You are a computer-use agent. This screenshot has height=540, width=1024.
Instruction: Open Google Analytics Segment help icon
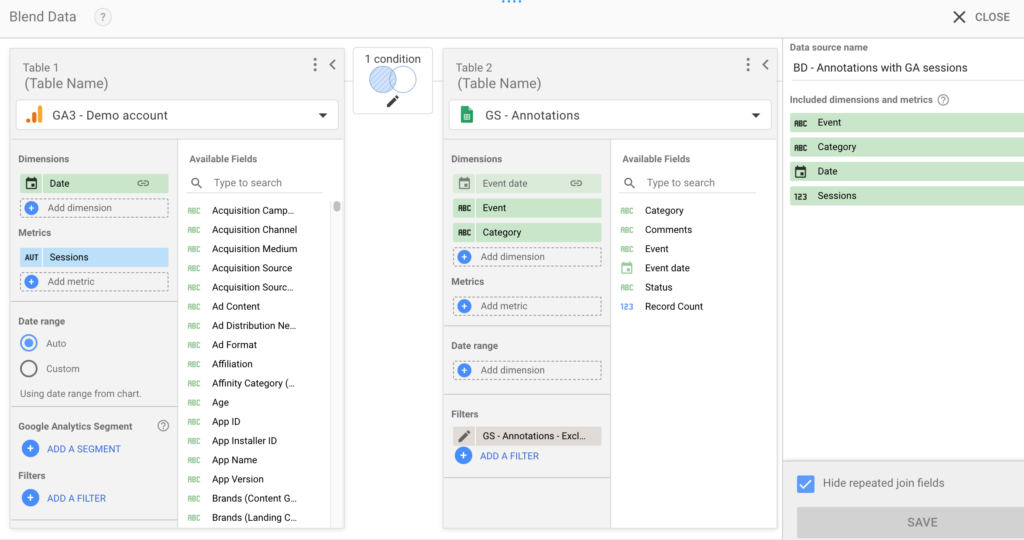click(x=163, y=426)
